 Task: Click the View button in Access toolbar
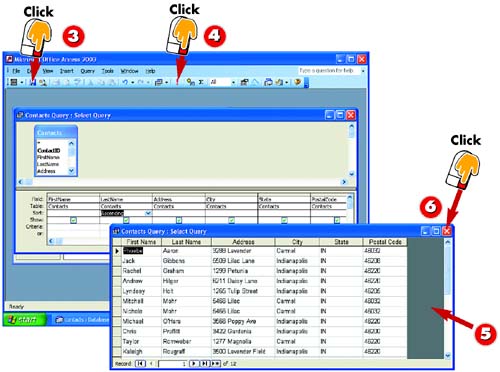(x=14, y=82)
